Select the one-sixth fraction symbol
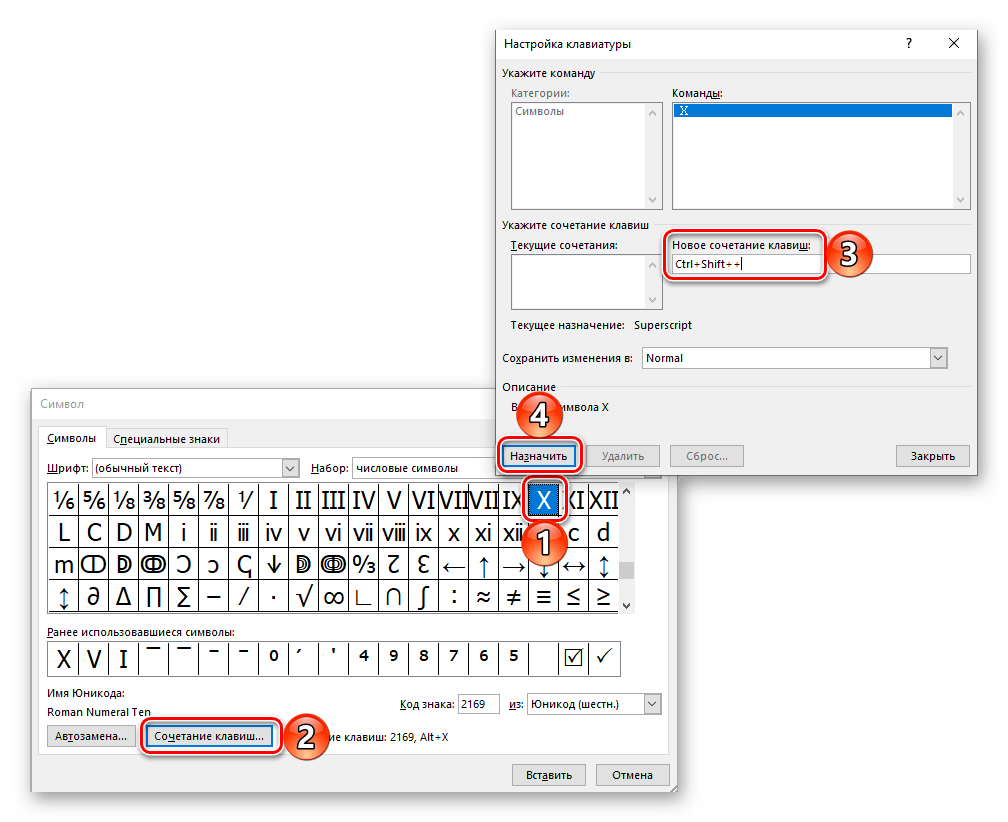The width and height of the screenshot is (1008, 822). click(64, 499)
